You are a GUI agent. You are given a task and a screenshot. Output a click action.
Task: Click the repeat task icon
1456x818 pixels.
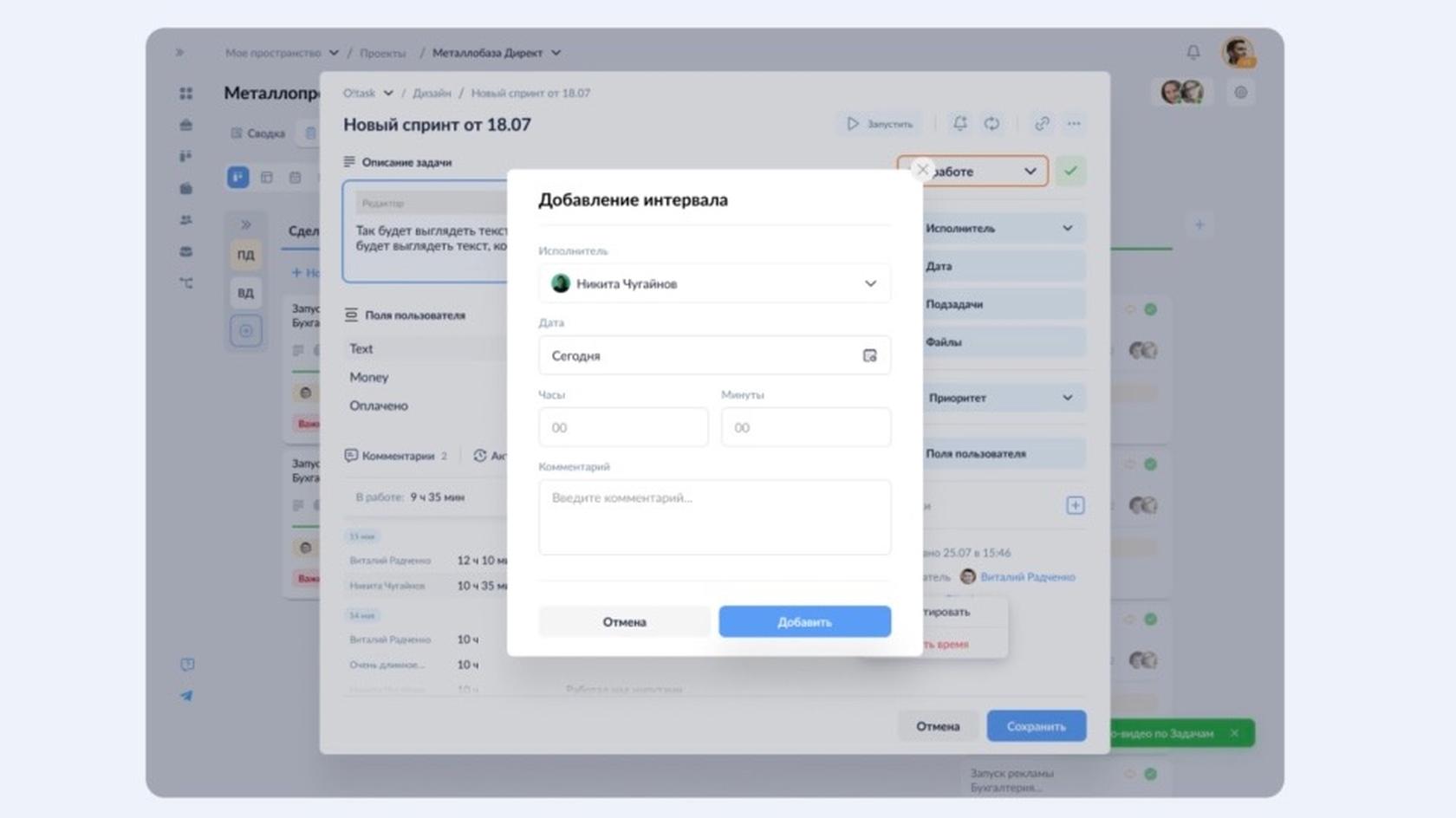point(991,124)
